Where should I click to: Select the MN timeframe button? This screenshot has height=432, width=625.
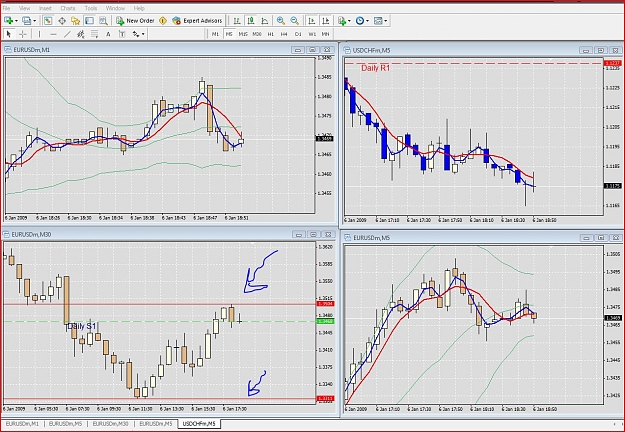tap(326, 34)
